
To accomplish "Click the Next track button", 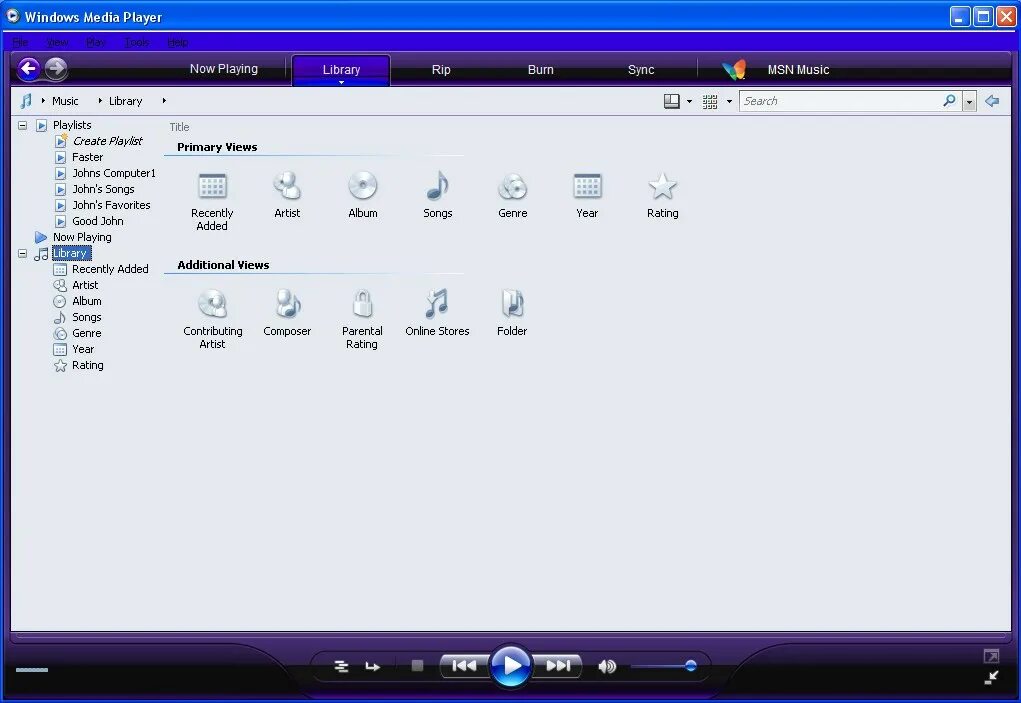I will point(558,665).
